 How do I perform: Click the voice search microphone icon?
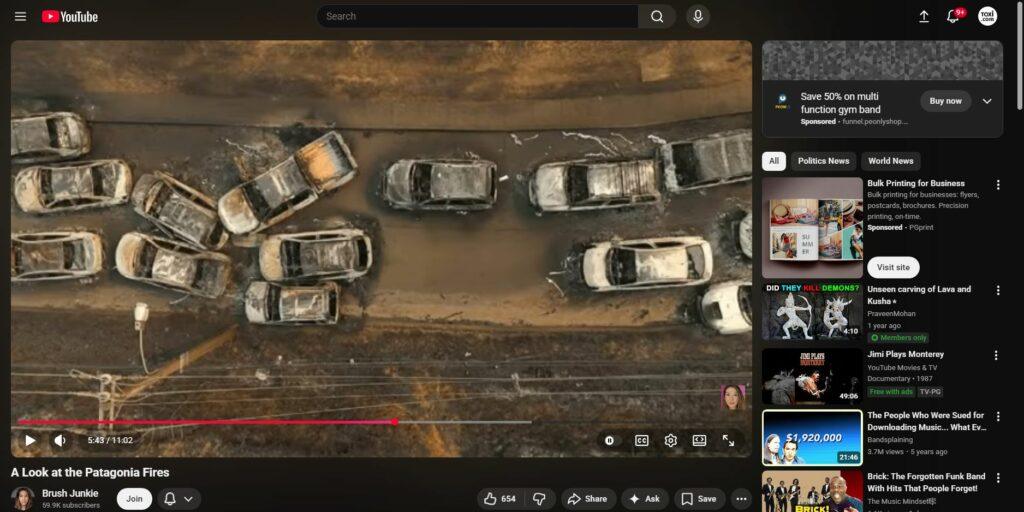697,17
